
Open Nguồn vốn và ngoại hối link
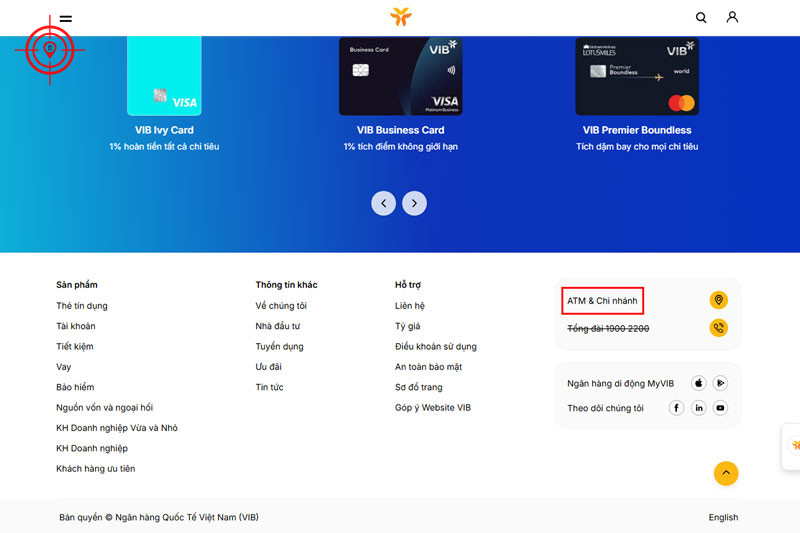point(105,408)
